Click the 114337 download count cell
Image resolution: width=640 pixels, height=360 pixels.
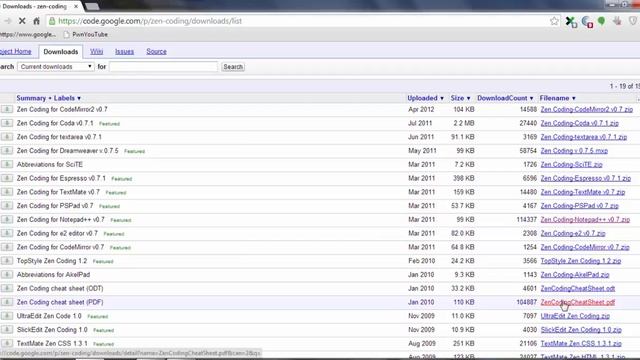527,220
